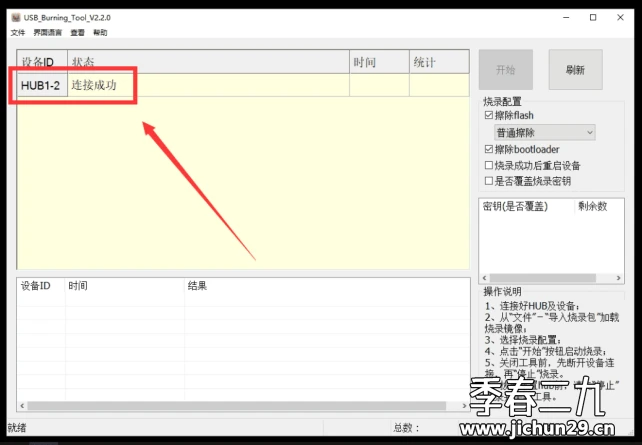Click the key list horizontal scrollbar thumb
The image size is (642, 445).
click(x=543, y=278)
